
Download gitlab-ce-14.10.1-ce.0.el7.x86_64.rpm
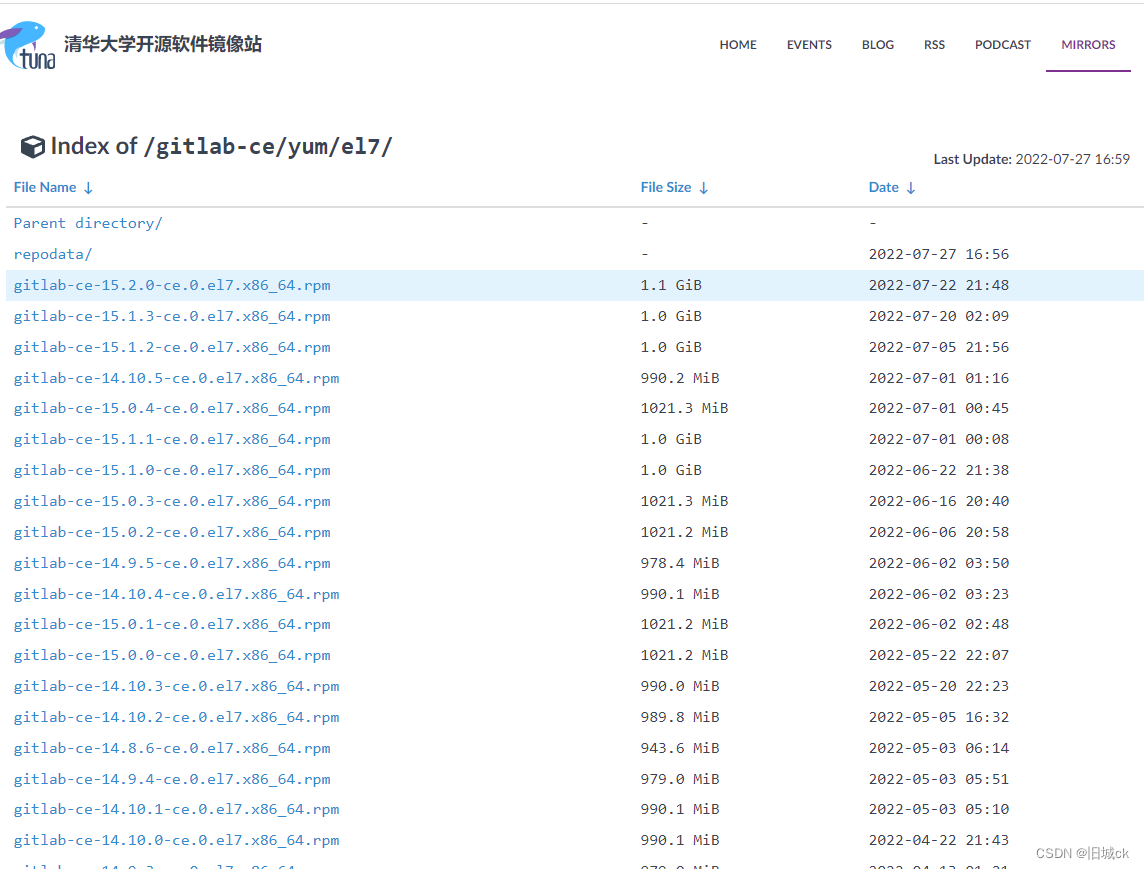click(x=177, y=809)
